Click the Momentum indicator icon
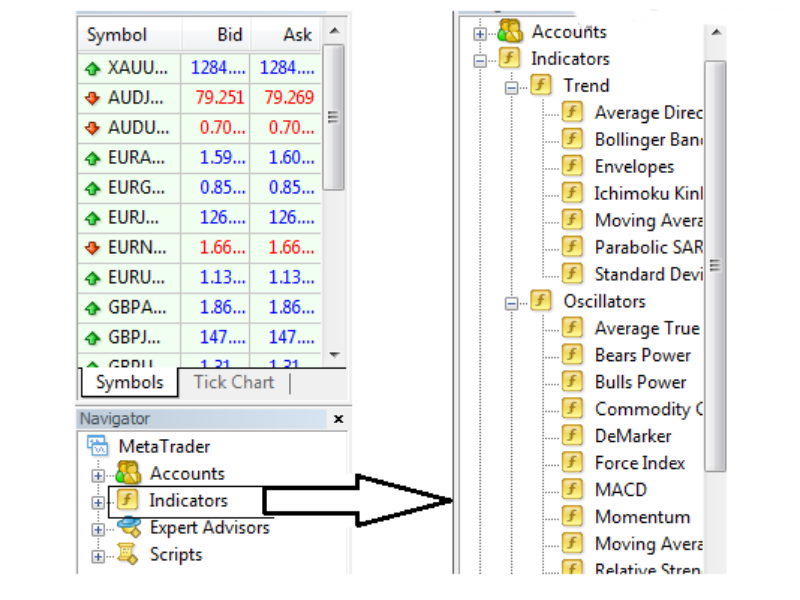The width and height of the screenshot is (800, 600). (x=572, y=516)
